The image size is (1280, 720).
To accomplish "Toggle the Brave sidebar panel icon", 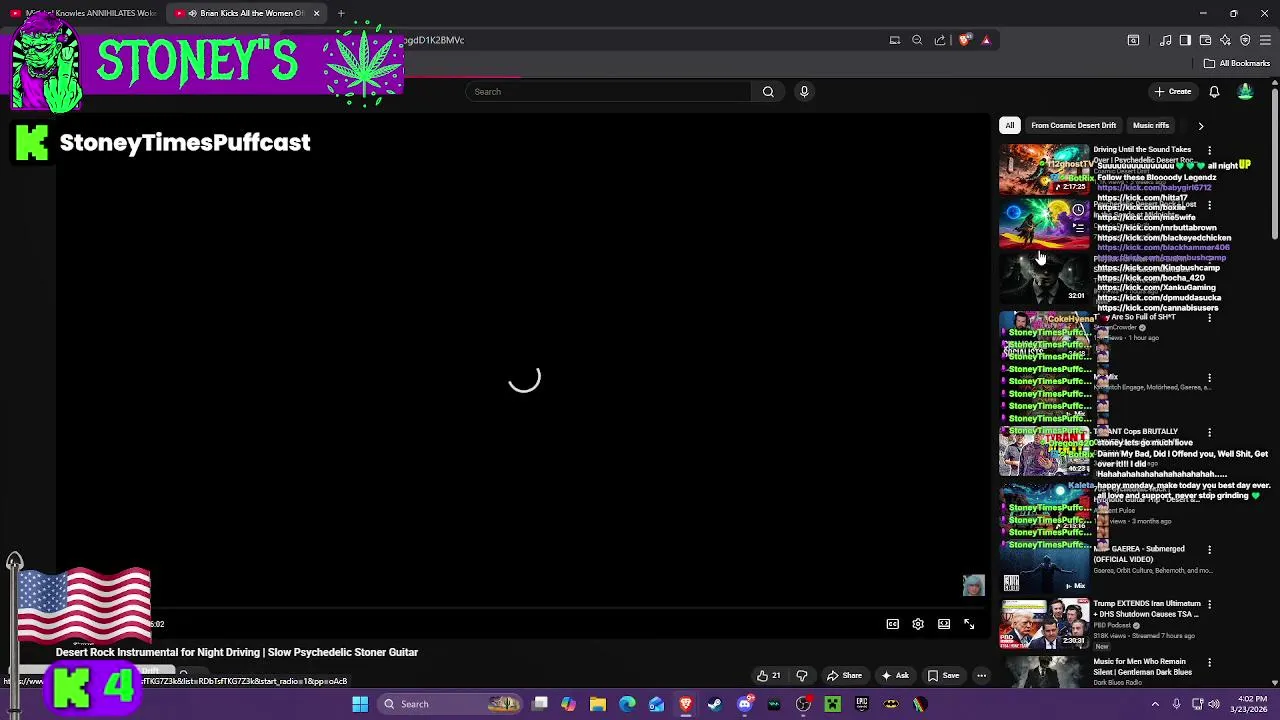I will tap(1185, 40).
